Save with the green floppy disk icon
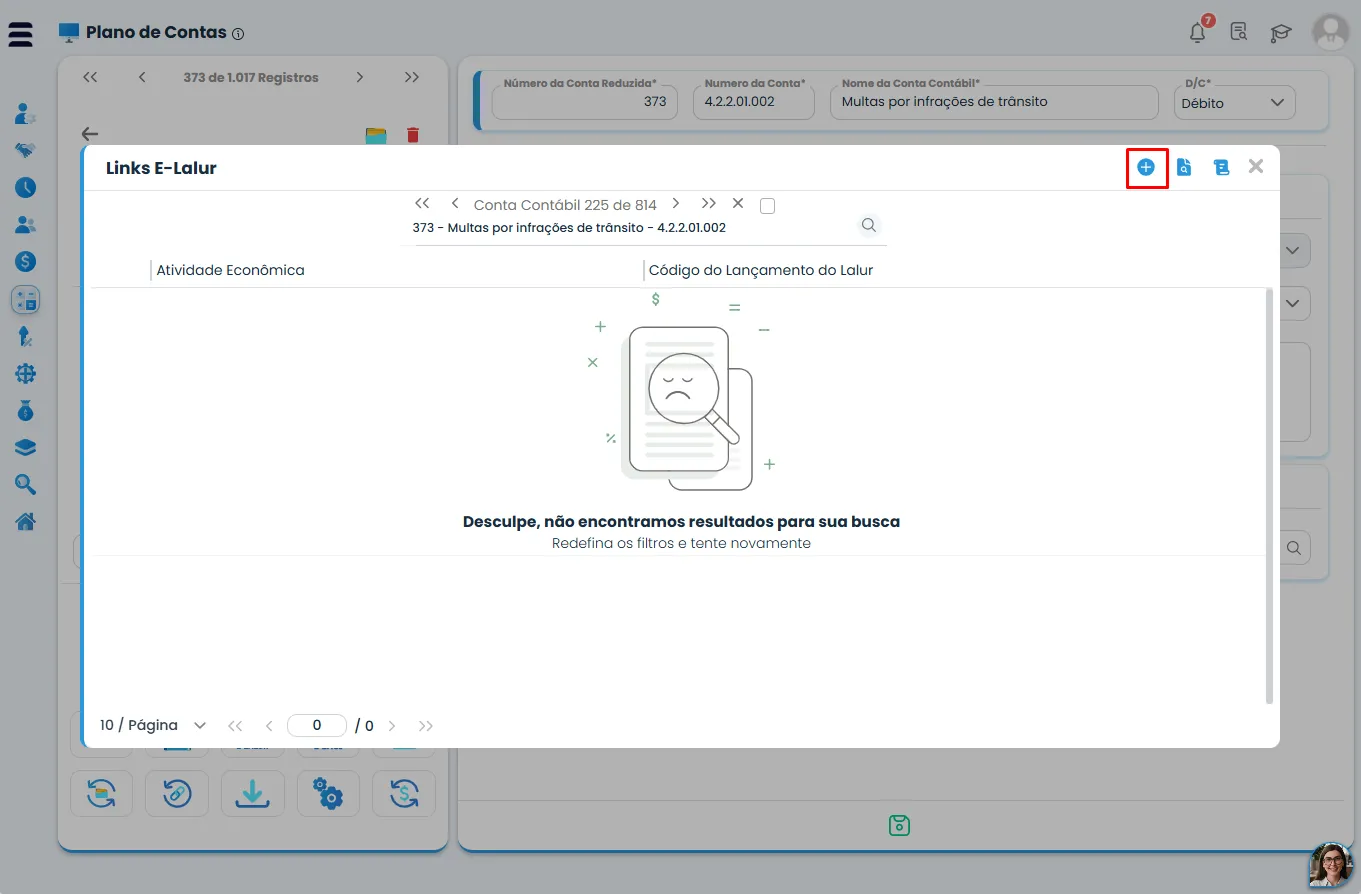Viewport: 1361px width, 894px height. click(x=899, y=825)
